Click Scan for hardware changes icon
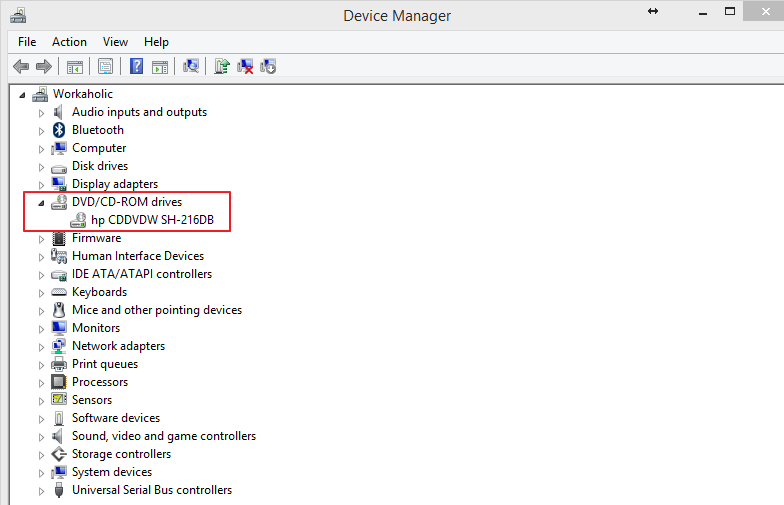The width and height of the screenshot is (784, 505). (190, 66)
